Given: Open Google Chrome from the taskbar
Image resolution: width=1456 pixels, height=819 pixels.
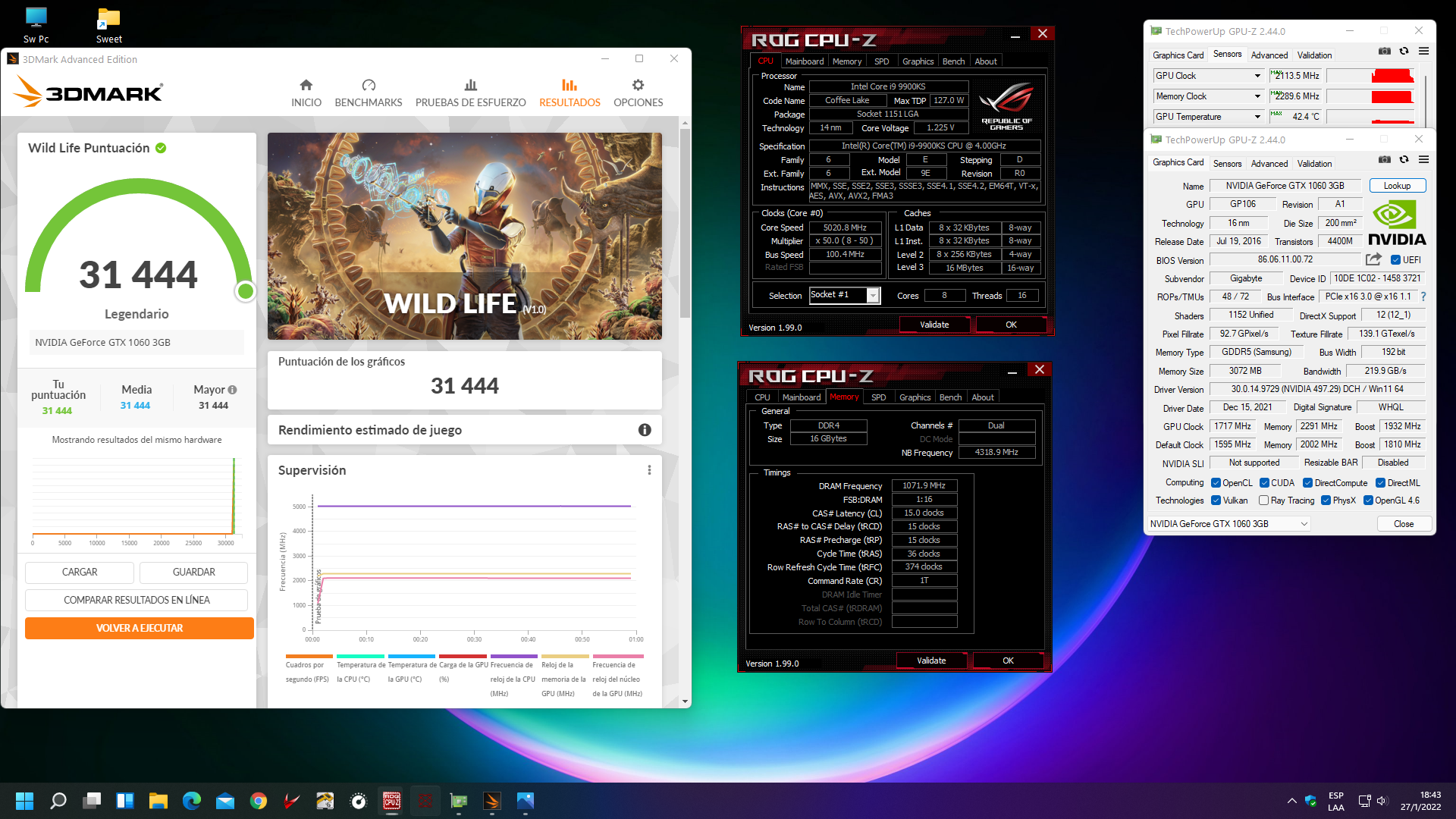Looking at the screenshot, I should click(259, 801).
